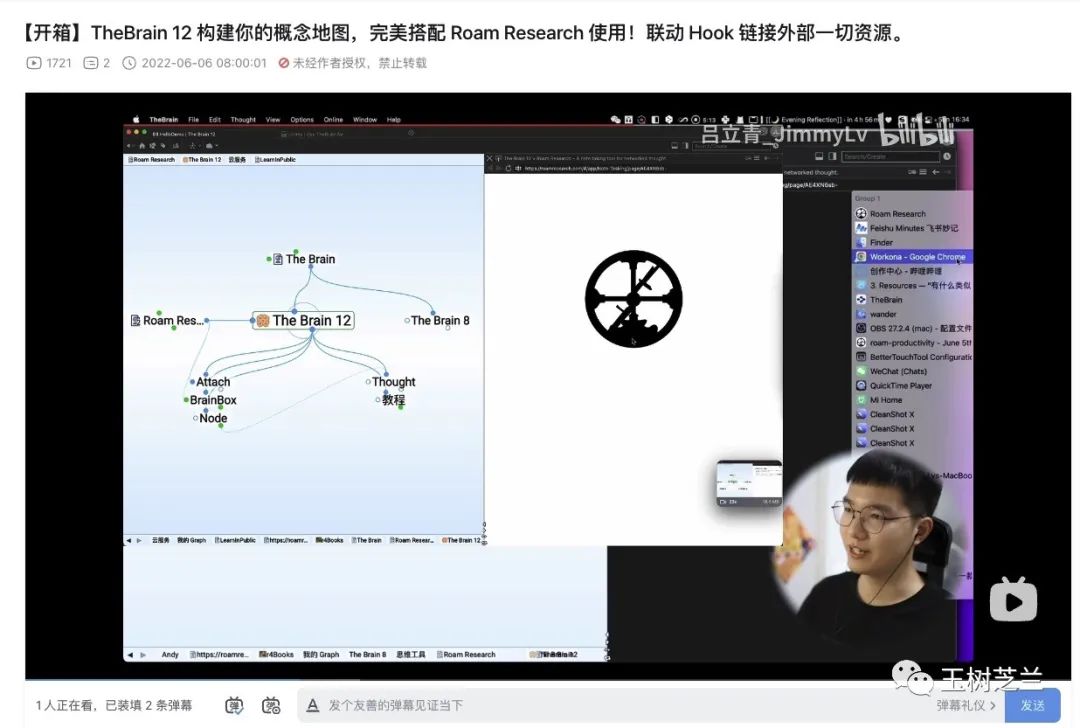Click the back arrow of the upper history bar

pyautogui.click(x=129, y=541)
